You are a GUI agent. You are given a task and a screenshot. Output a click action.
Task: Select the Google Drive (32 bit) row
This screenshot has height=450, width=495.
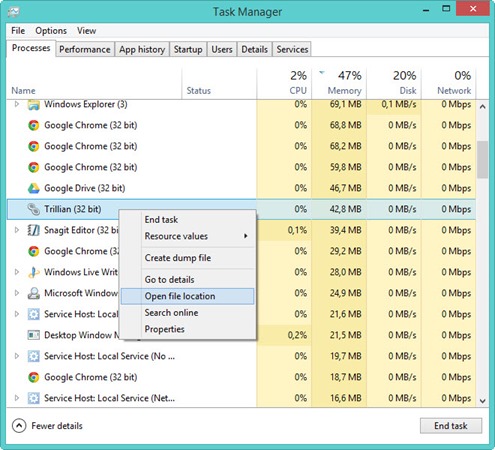[x=241, y=188]
